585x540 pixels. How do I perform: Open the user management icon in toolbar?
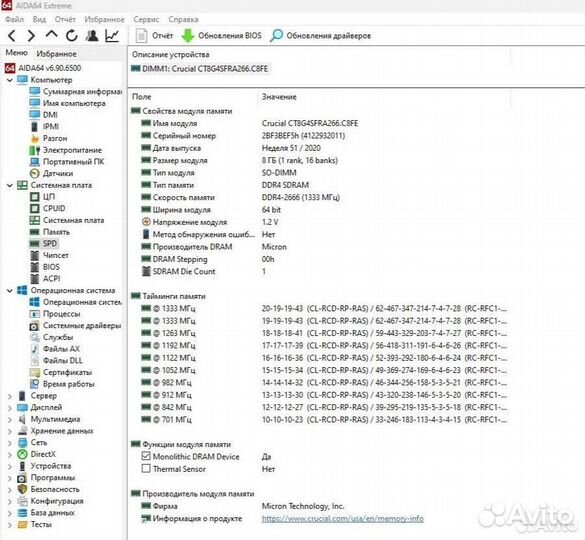(x=92, y=36)
